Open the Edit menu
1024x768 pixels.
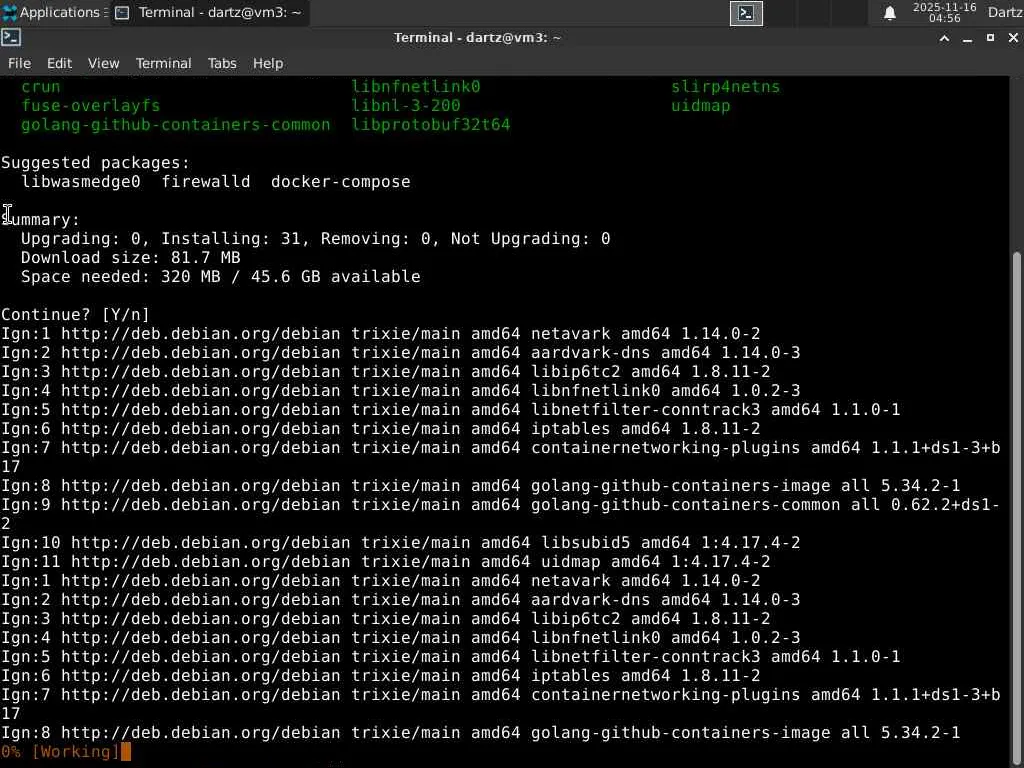pos(59,63)
